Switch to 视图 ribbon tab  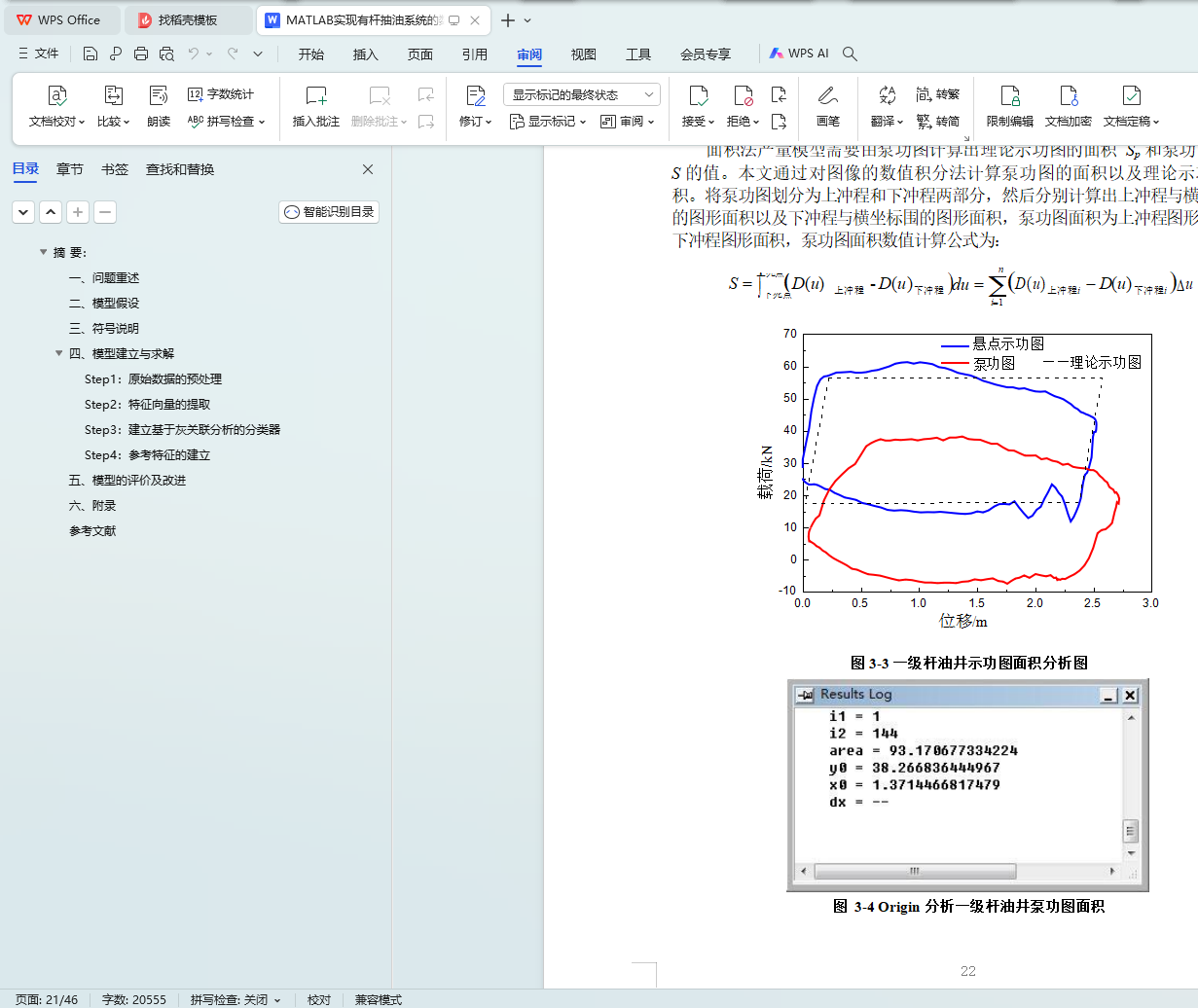point(584,54)
